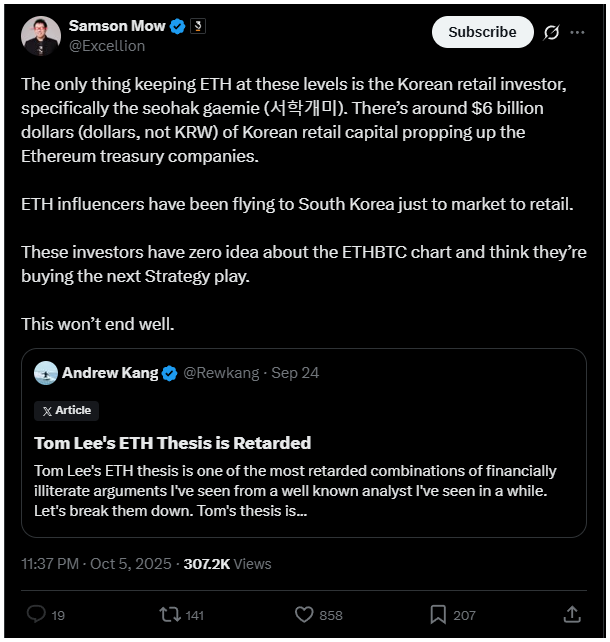Viewport: 610px width, 642px height.
Task: Click the reply comment icon
Action: 36,614
